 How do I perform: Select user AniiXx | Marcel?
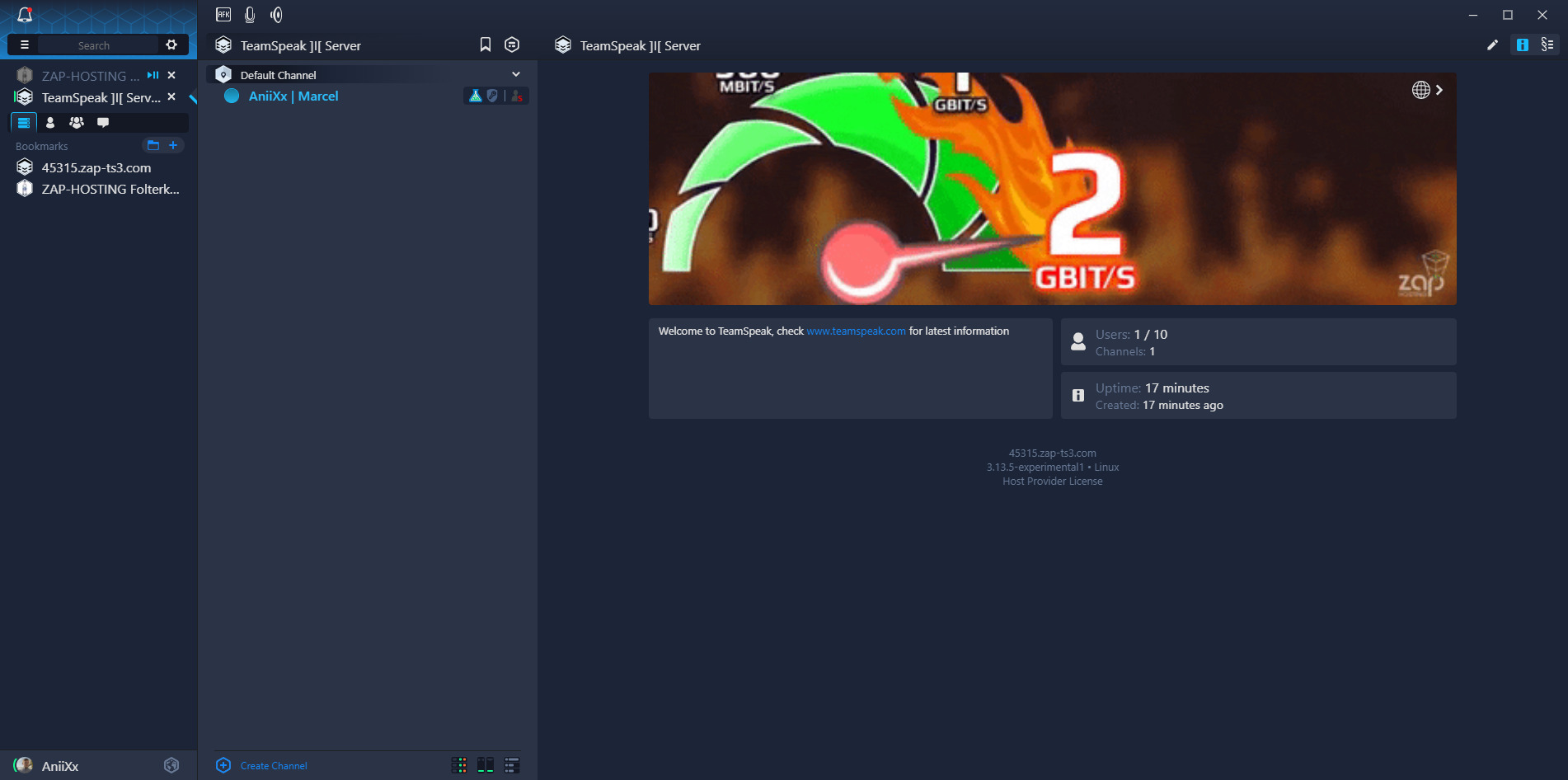click(293, 96)
